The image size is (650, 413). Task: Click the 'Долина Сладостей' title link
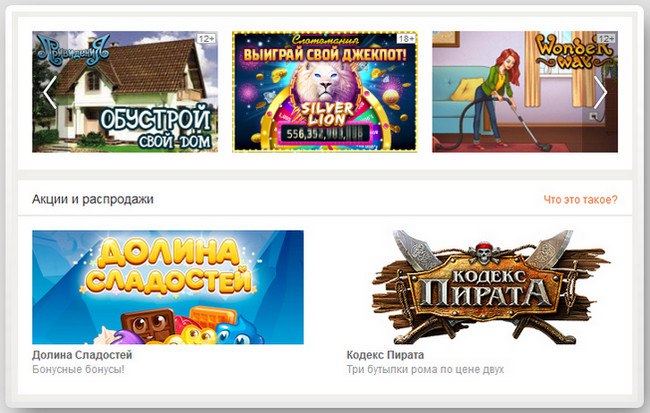pyautogui.click(x=82, y=355)
